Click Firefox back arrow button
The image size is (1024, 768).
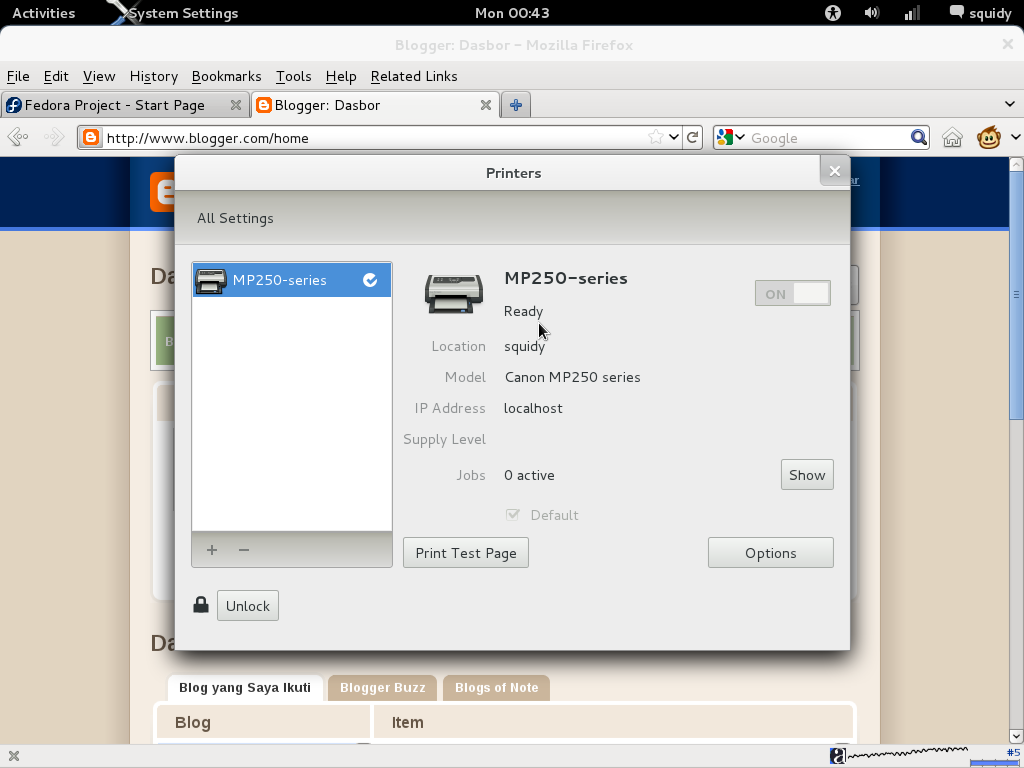point(18,137)
